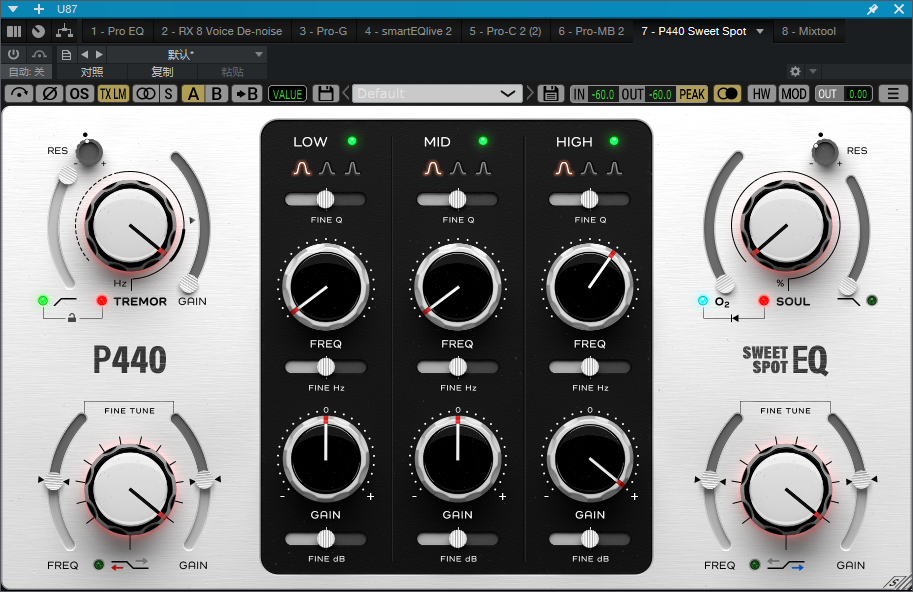Click the plugin bypass arc icon in toolbar
This screenshot has width=913, height=592.
click(x=19, y=94)
